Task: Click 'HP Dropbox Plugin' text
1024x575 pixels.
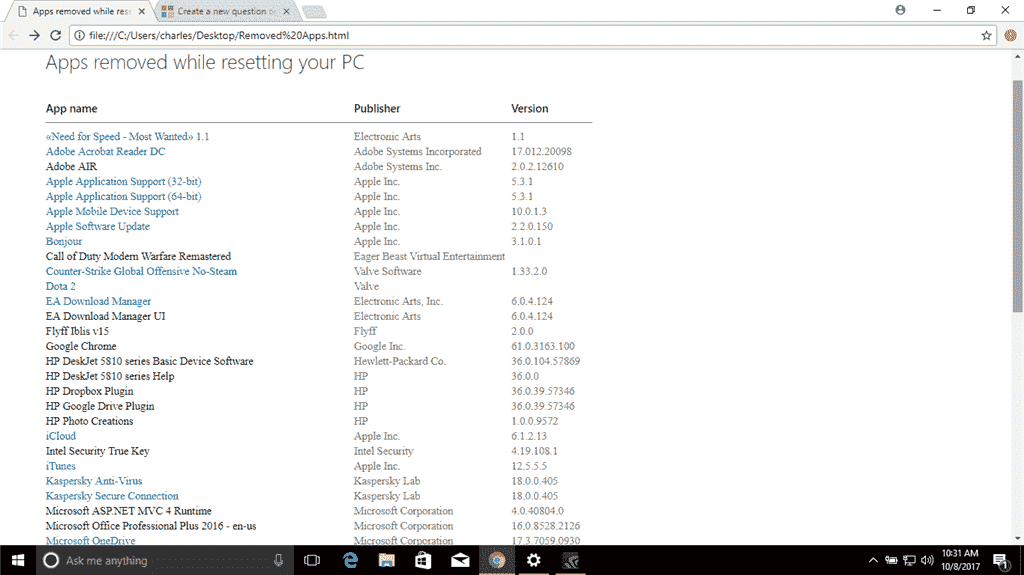Action: (89, 391)
